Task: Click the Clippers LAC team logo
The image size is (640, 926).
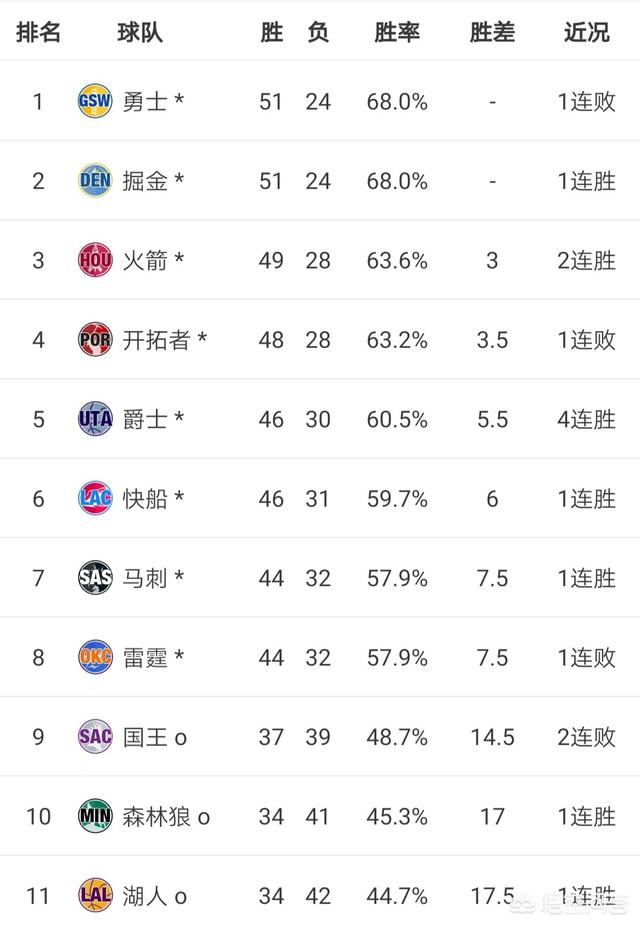Action: click(x=95, y=498)
